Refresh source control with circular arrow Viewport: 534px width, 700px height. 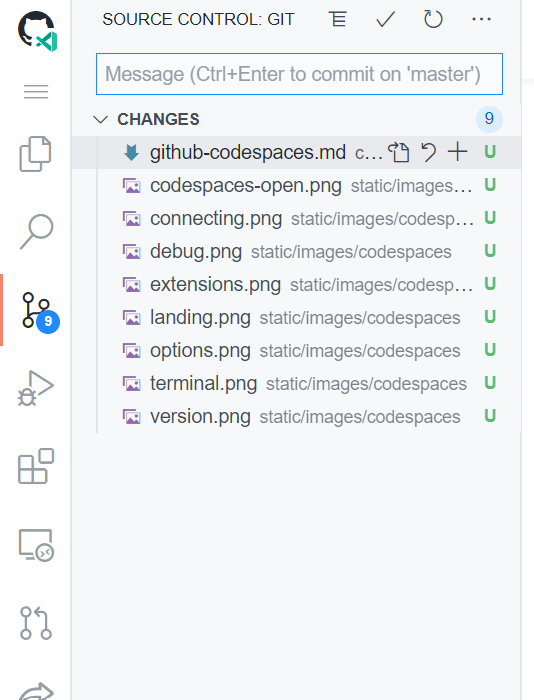[433, 19]
